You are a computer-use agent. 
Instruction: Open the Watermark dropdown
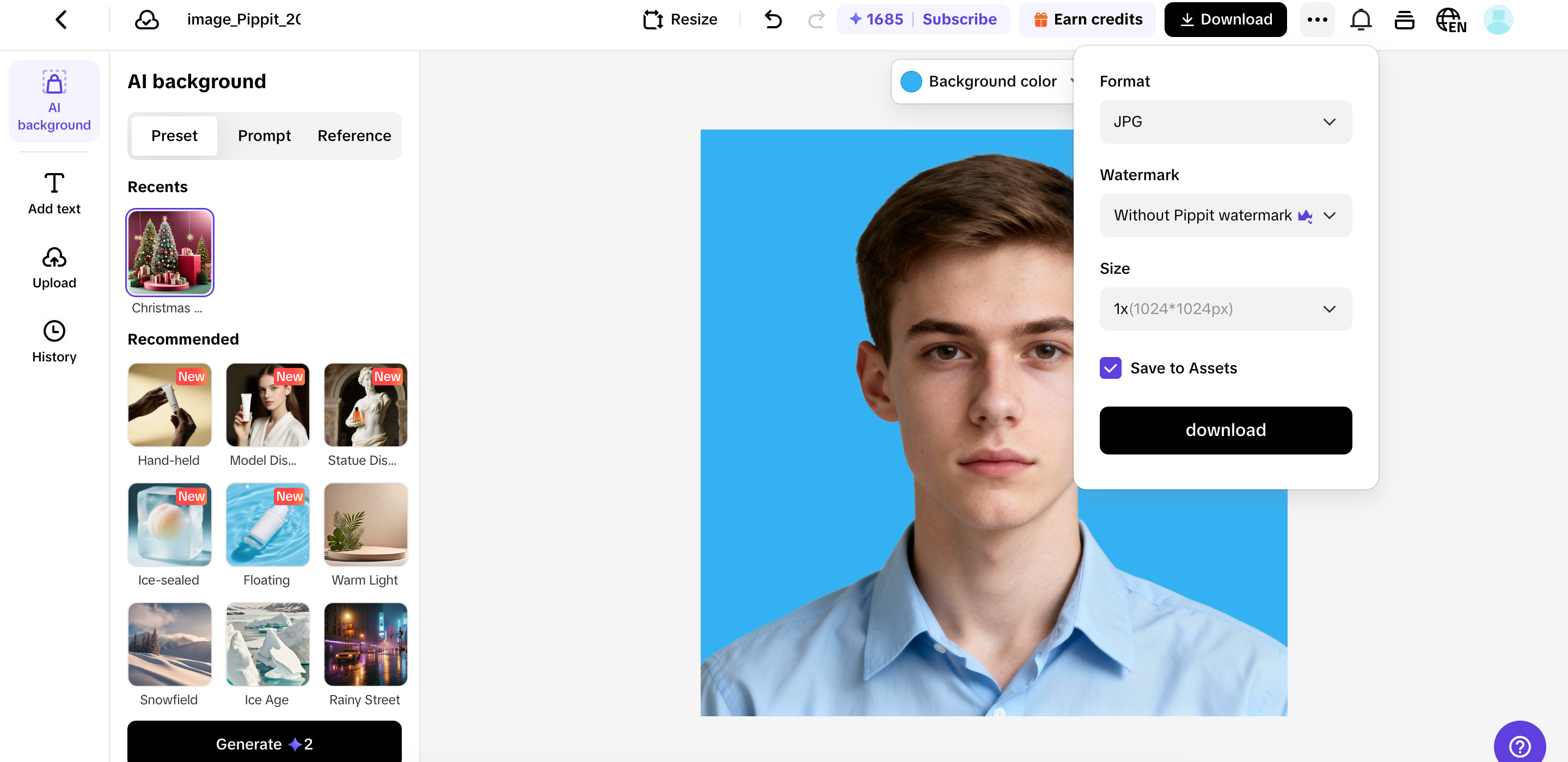[1226, 216]
